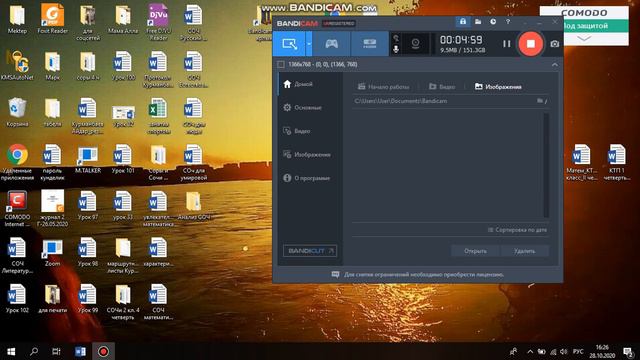
Task: Select the M.TALKER desktop shortcut
Action: point(88,159)
